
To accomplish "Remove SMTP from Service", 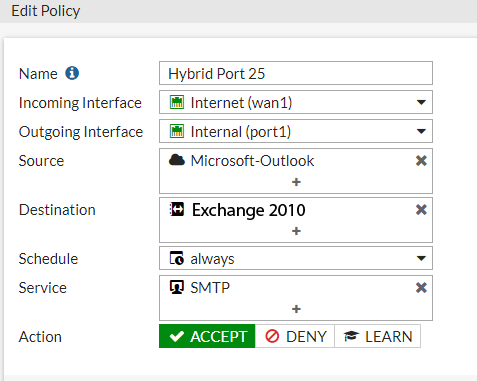I will [x=421, y=287].
